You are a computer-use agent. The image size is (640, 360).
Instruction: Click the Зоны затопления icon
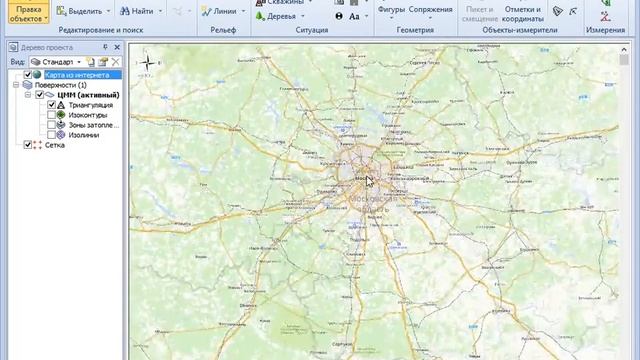61,124
